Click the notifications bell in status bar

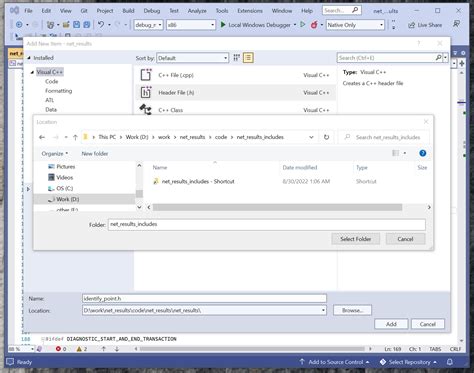(450, 362)
